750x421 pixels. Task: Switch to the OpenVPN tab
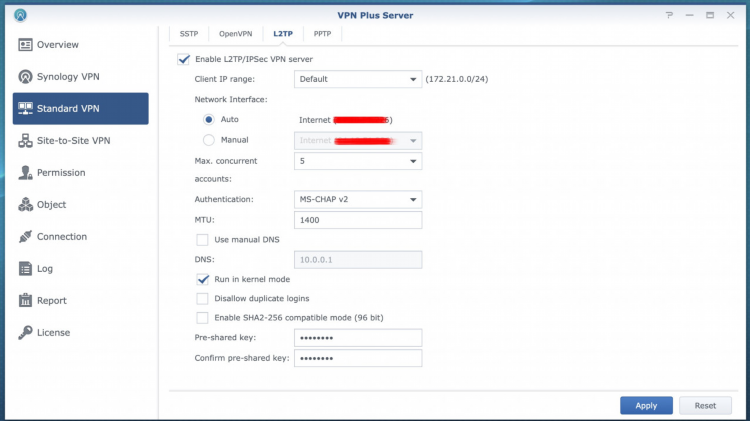235,34
